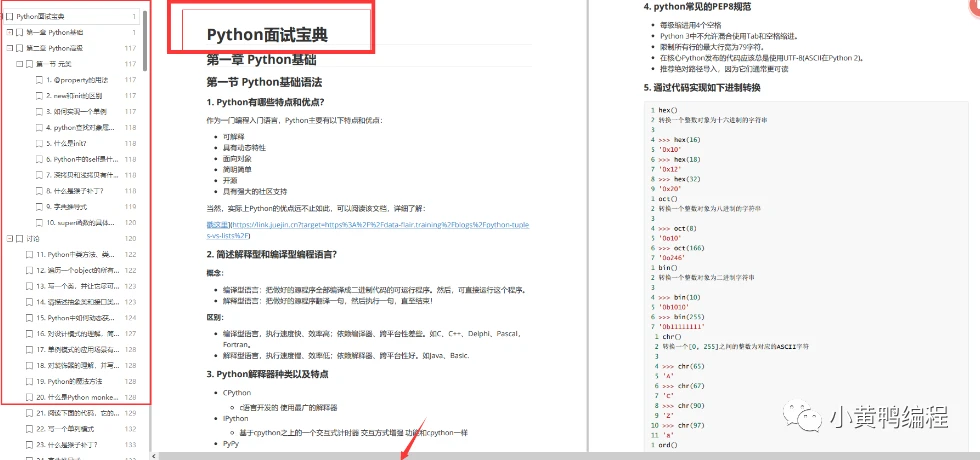
Task: Click the code line '>>> bin(255)'
Action: pyautogui.click(x=682, y=317)
